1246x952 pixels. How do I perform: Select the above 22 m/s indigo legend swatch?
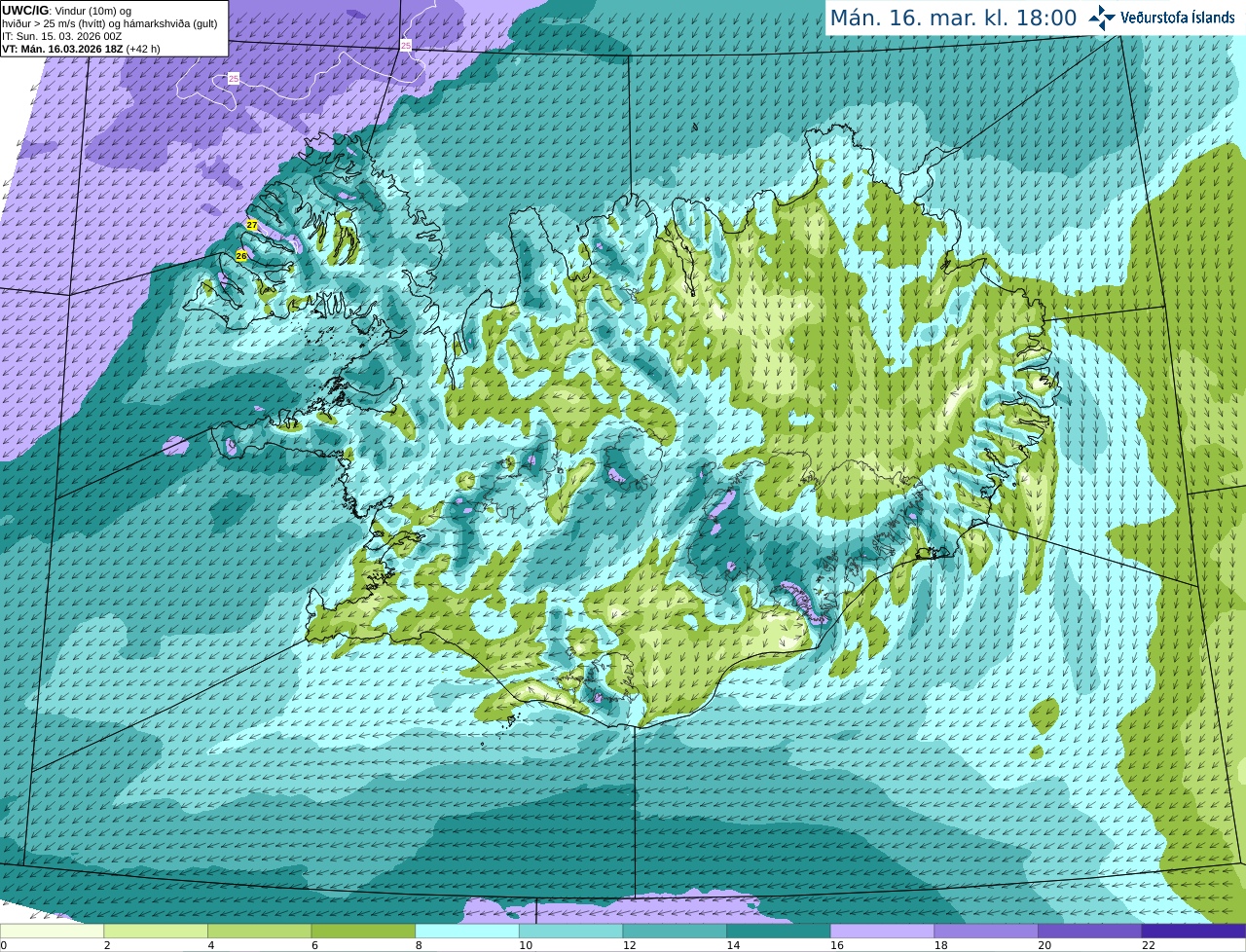(x=1193, y=931)
